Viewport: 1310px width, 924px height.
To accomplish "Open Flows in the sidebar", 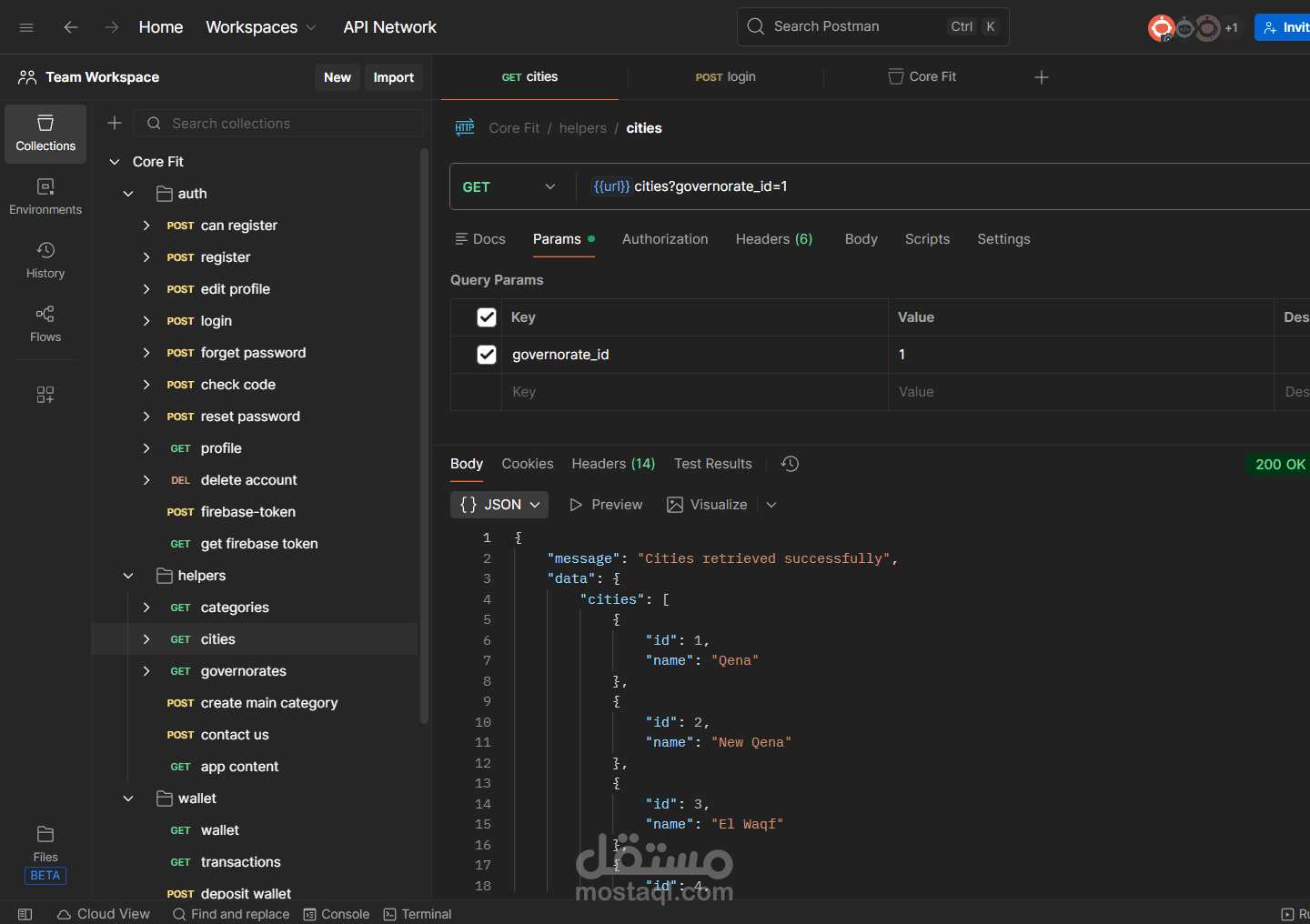I will (x=45, y=325).
